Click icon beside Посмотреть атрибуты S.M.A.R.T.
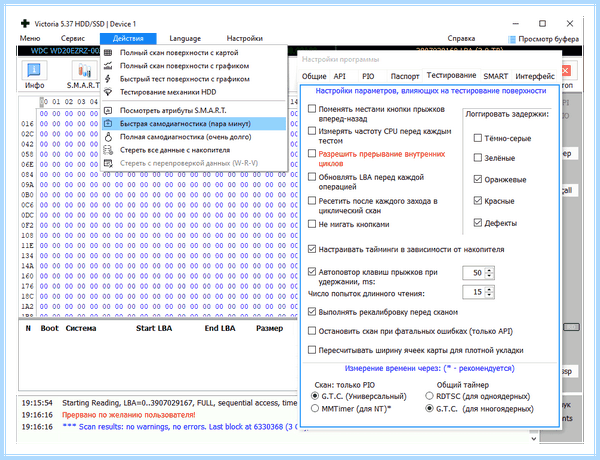 (x=108, y=111)
